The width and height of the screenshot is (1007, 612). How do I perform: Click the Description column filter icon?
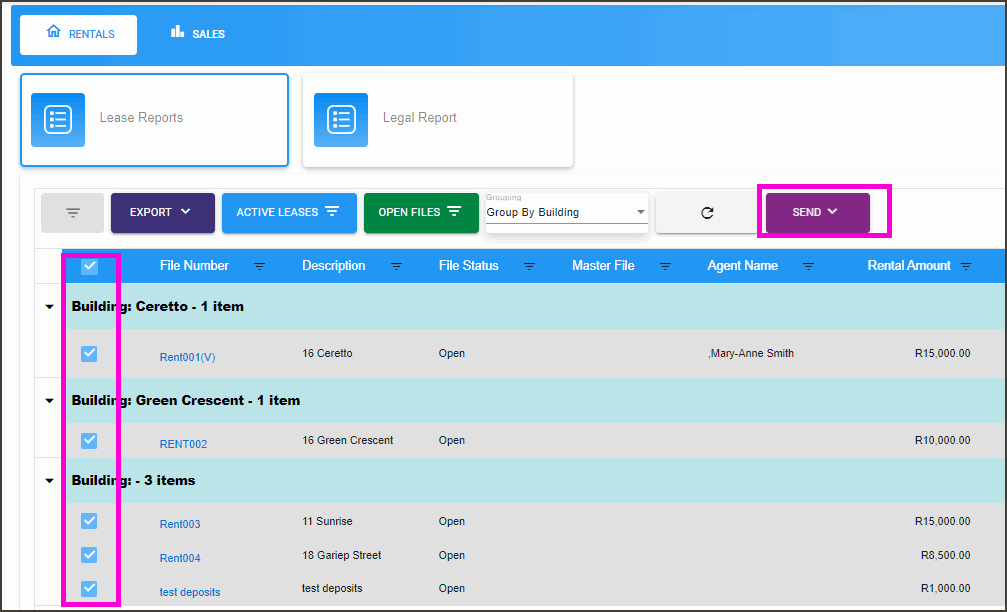click(398, 266)
